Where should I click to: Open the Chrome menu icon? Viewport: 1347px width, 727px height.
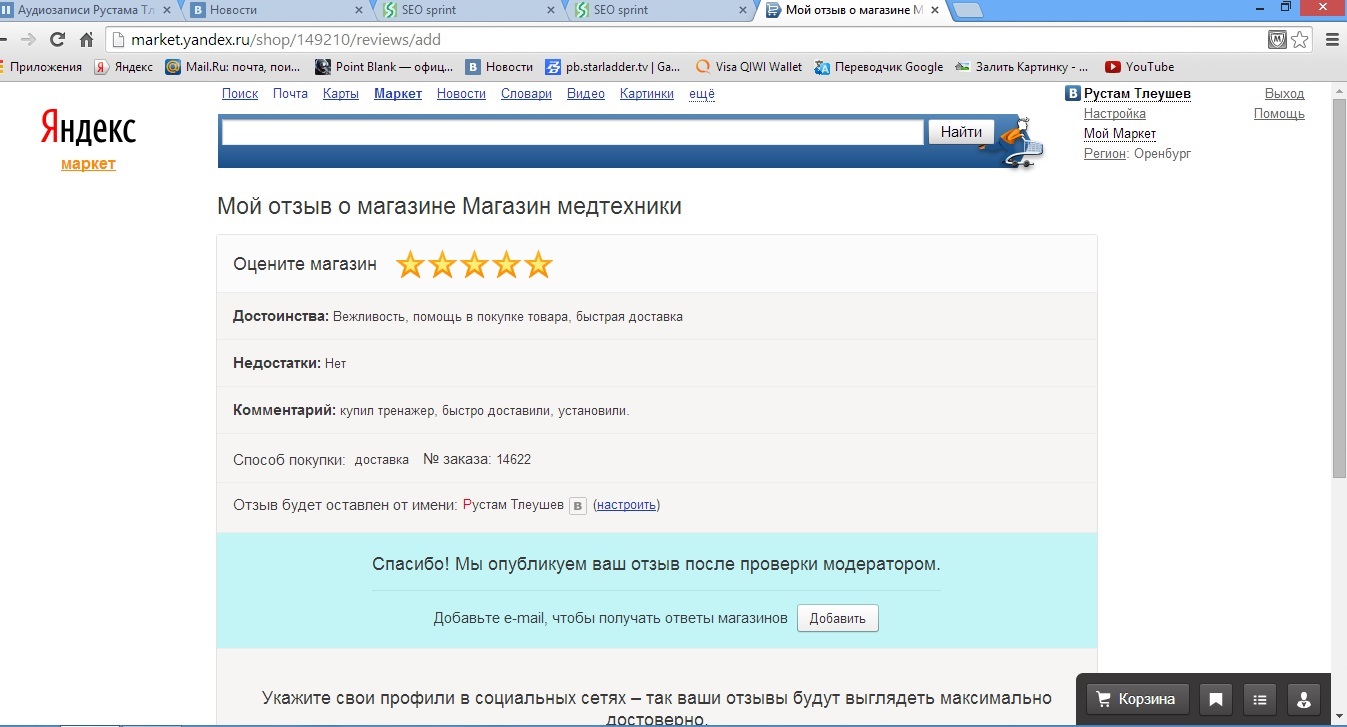(x=1332, y=40)
